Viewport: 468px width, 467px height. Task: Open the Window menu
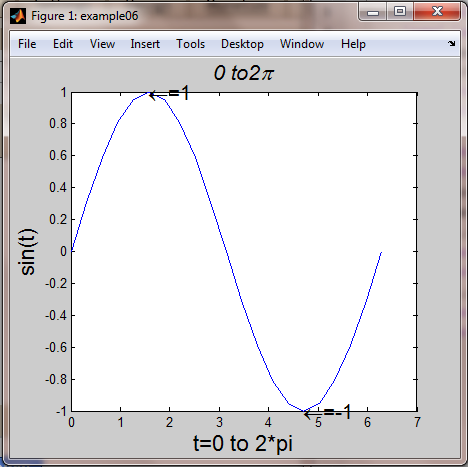(x=302, y=44)
